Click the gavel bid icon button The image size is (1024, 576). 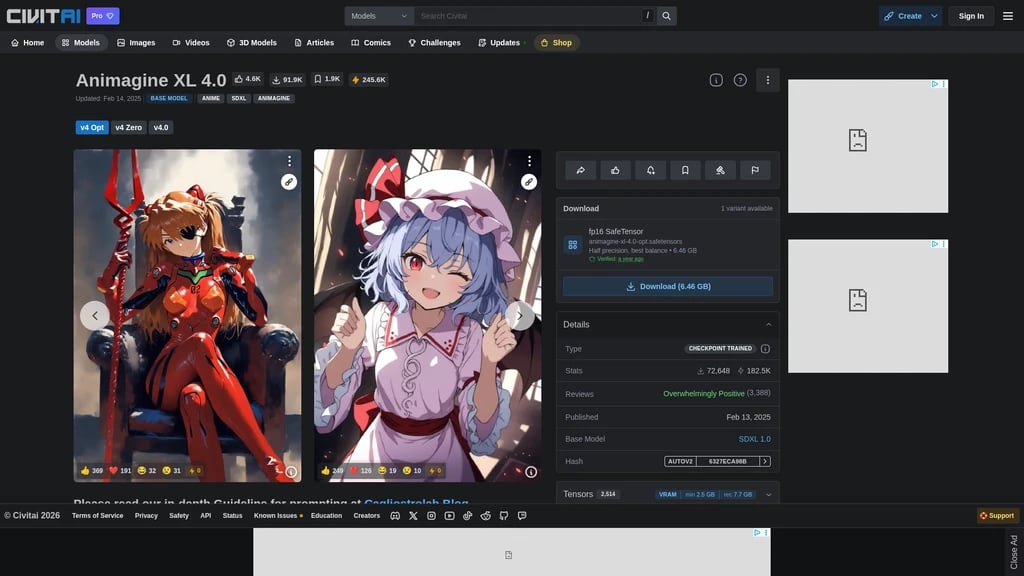pos(720,170)
